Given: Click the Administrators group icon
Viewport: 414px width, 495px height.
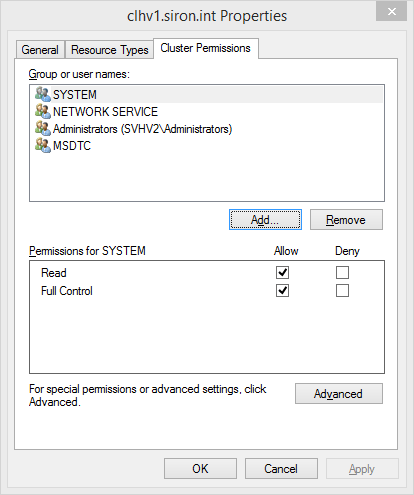Looking at the screenshot, I should [x=43, y=128].
